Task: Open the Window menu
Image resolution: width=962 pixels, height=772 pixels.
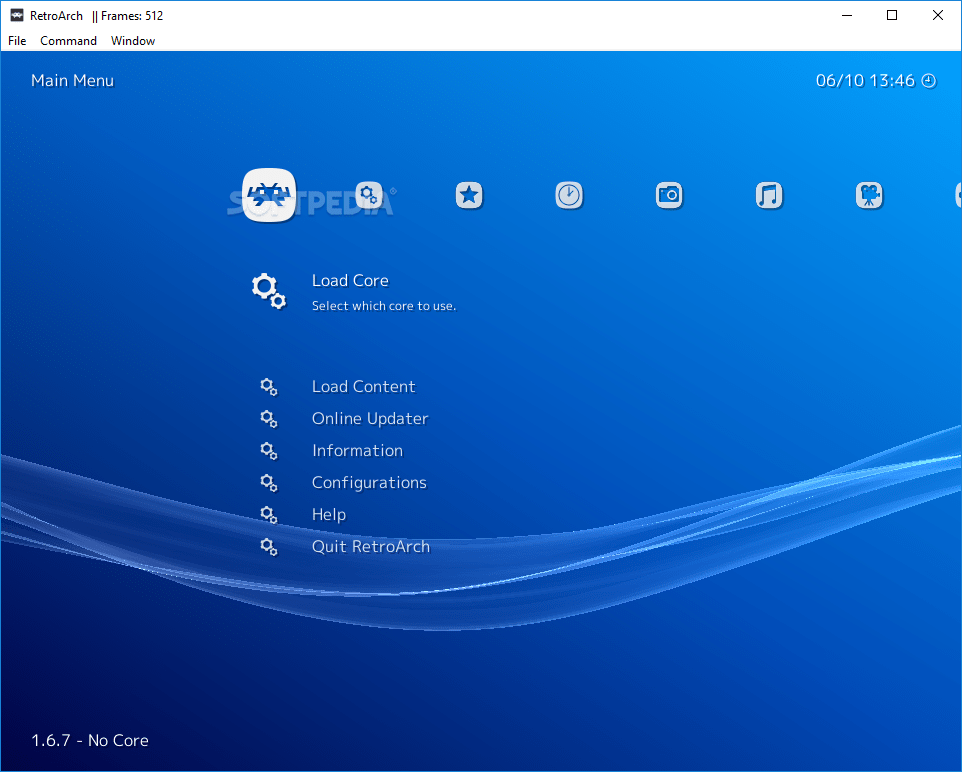Action: [133, 41]
